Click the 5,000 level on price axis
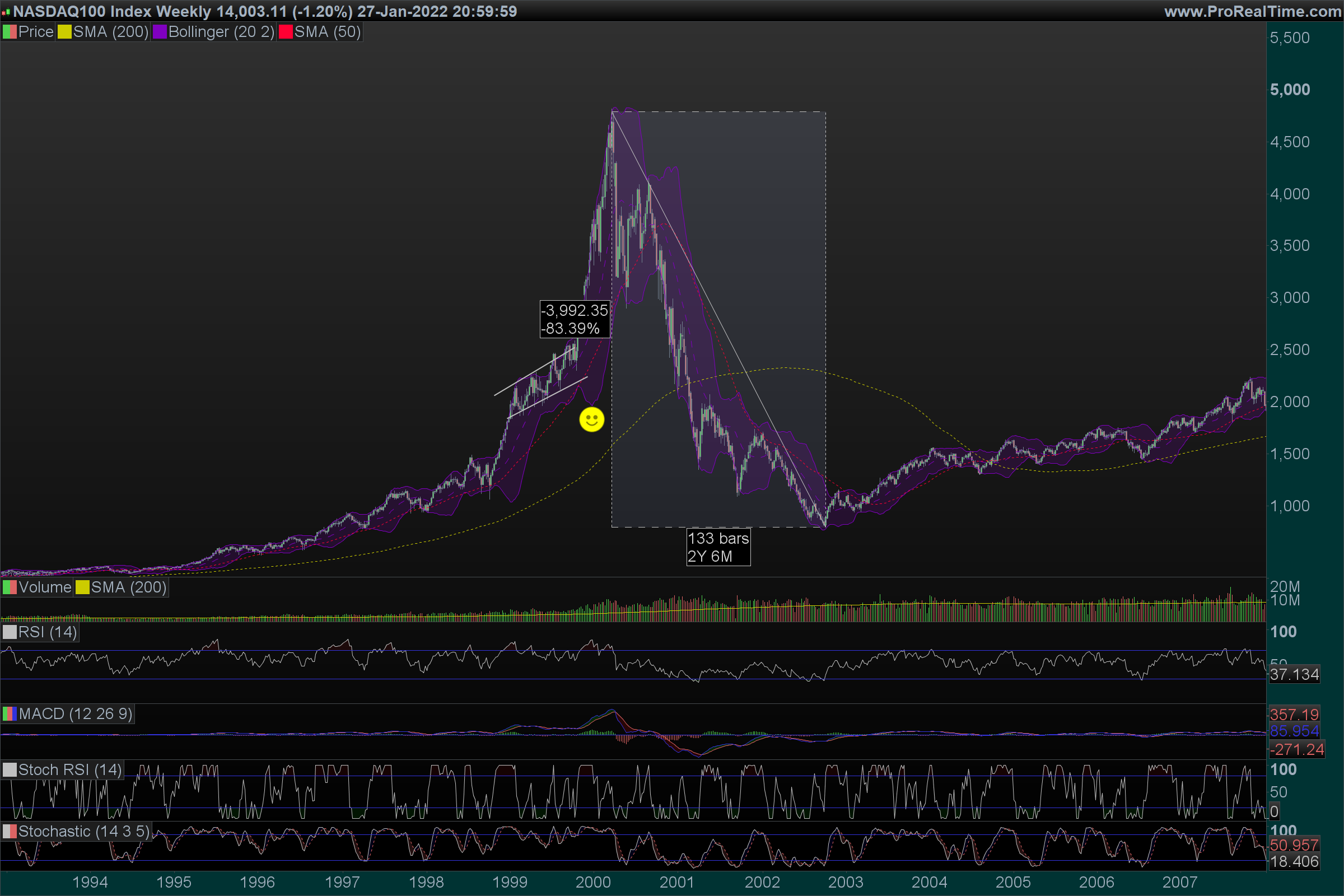This screenshot has width=1344, height=896. pyautogui.click(x=1290, y=90)
